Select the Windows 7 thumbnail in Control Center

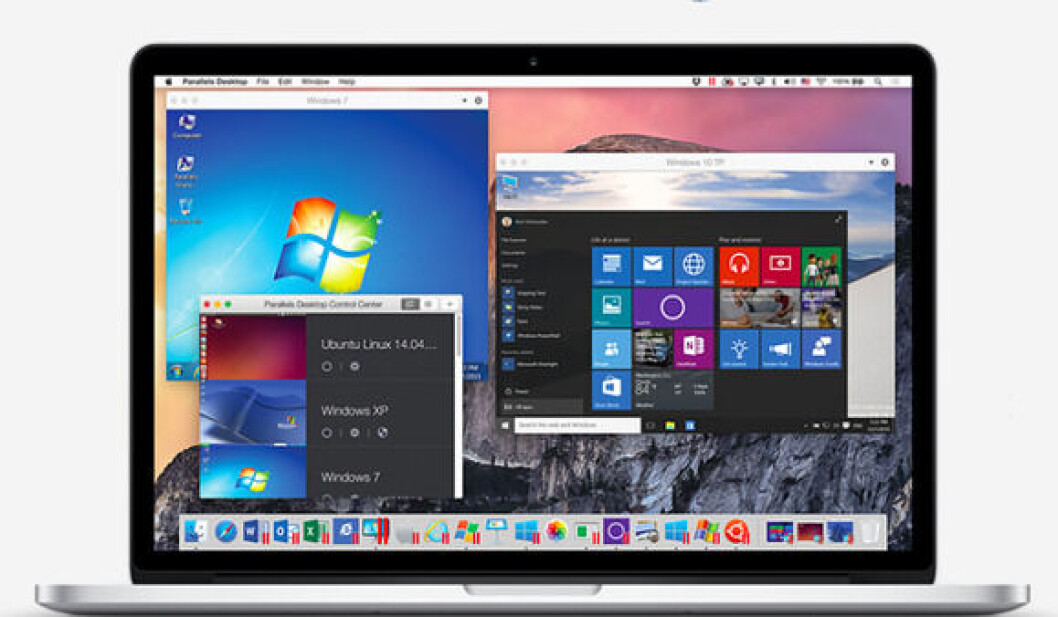254,473
